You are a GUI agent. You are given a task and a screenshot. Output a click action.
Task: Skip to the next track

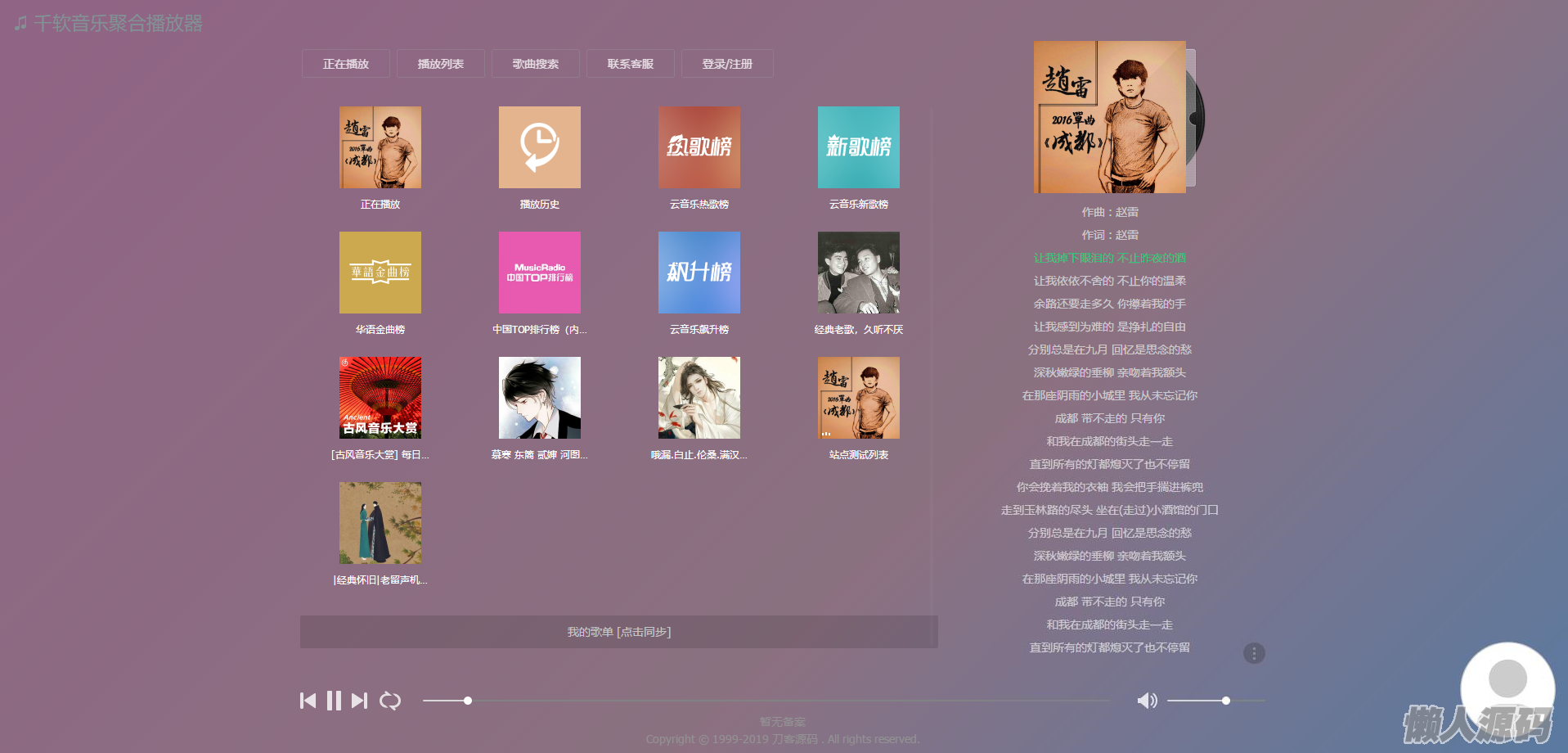[x=359, y=701]
